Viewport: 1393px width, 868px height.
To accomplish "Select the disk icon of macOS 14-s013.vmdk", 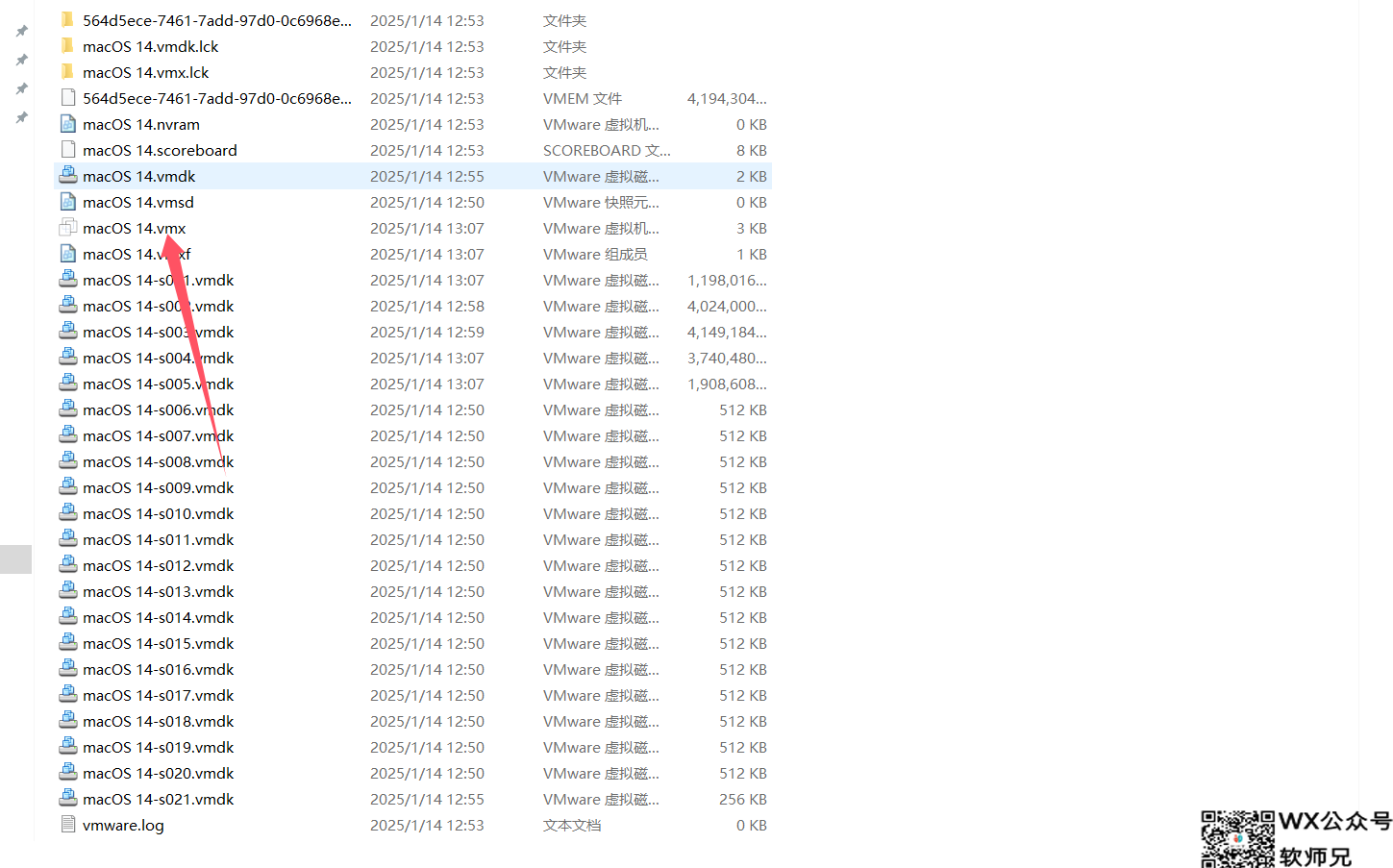I will click(x=67, y=591).
